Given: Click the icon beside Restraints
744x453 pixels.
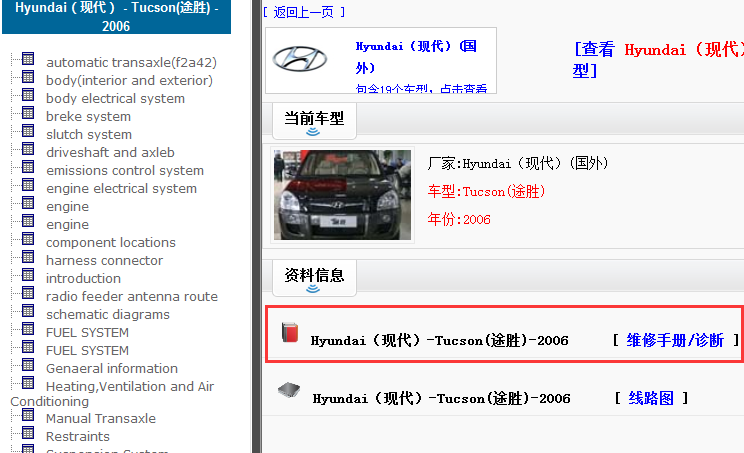Looking at the screenshot, I should 28,433.
